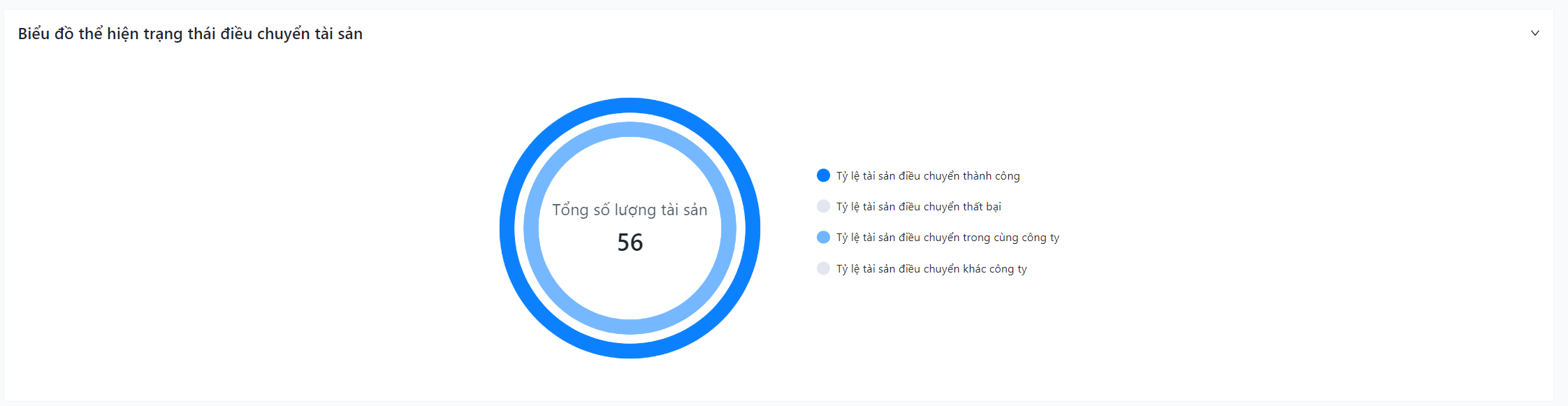Toggle the 'Tỷ lệ tài sản điều chuyển thành công' series
The width and height of the screenshot is (1568, 406).
(928, 176)
